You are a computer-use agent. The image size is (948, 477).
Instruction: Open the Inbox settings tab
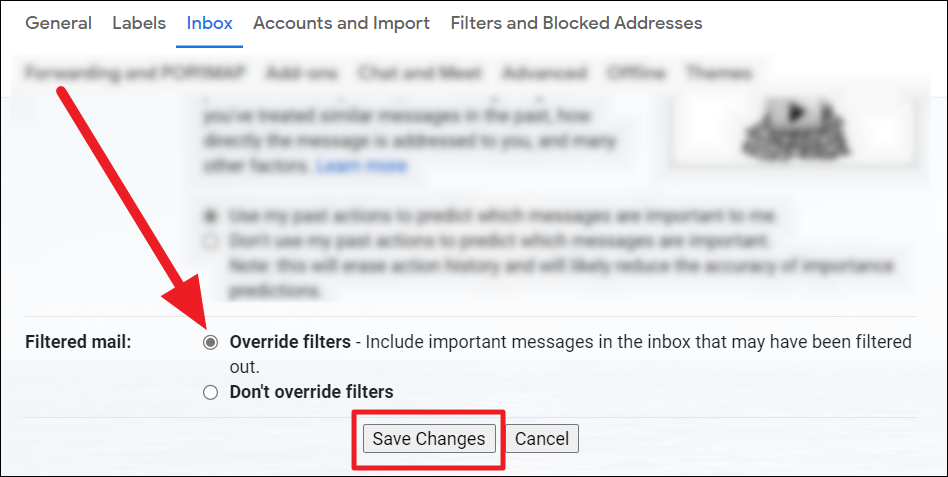[209, 23]
